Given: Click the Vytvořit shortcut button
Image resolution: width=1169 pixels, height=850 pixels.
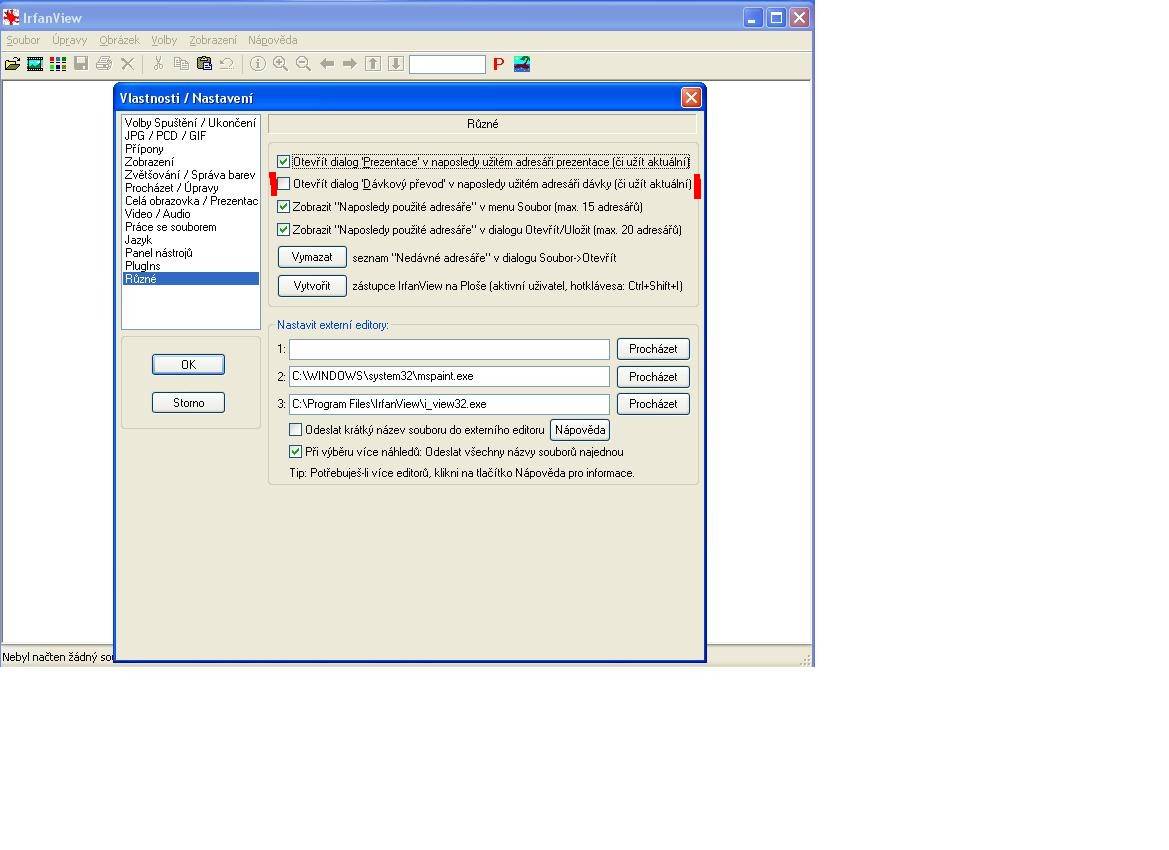Looking at the screenshot, I should [312, 286].
